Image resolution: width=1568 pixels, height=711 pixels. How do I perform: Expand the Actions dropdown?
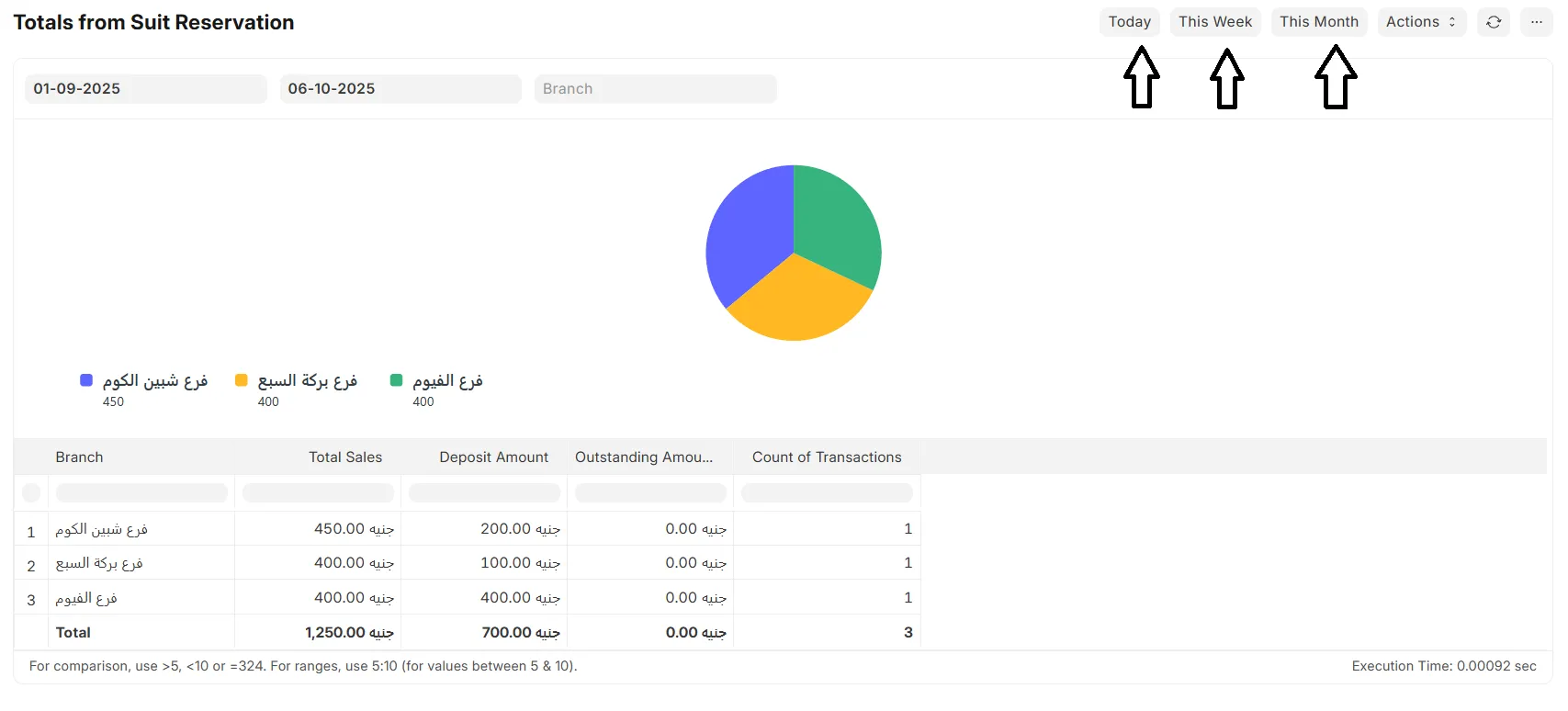(1421, 22)
